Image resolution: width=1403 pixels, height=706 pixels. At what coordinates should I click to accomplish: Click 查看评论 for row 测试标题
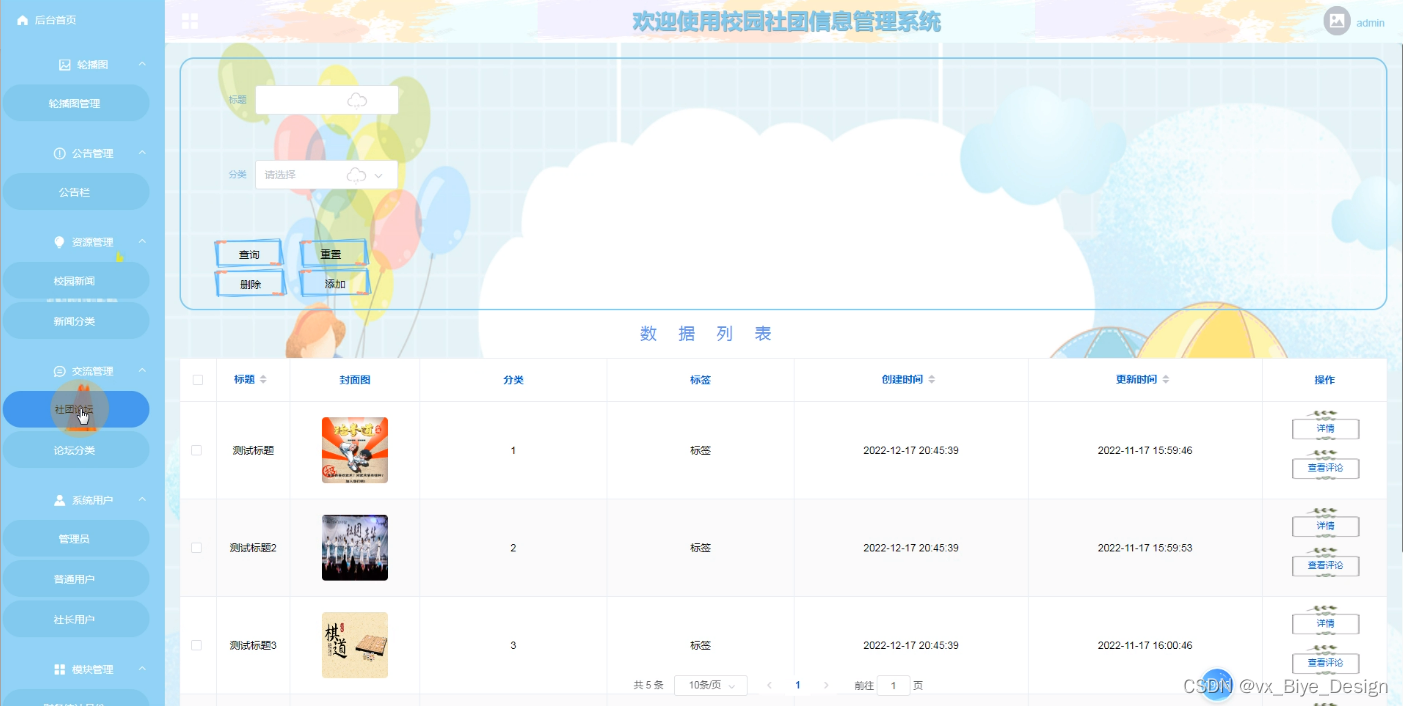(1325, 467)
